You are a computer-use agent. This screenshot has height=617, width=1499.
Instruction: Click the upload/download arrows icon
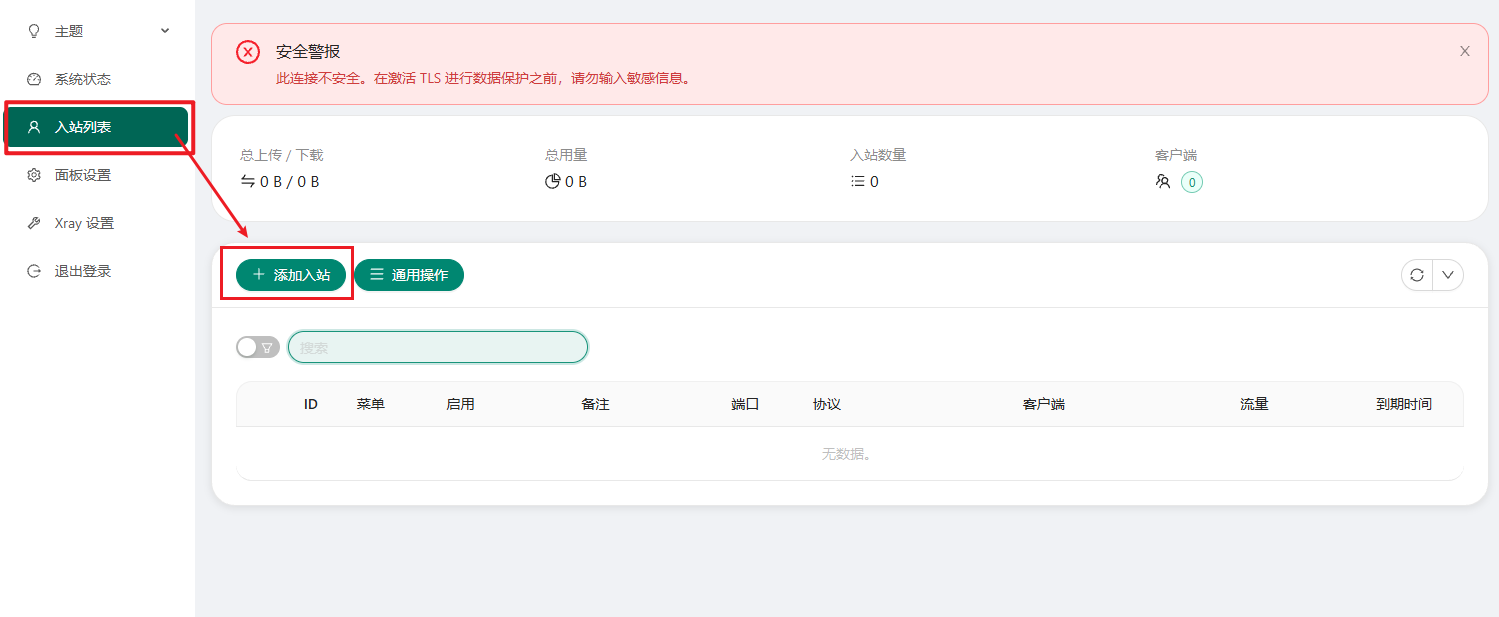click(x=248, y=182)
